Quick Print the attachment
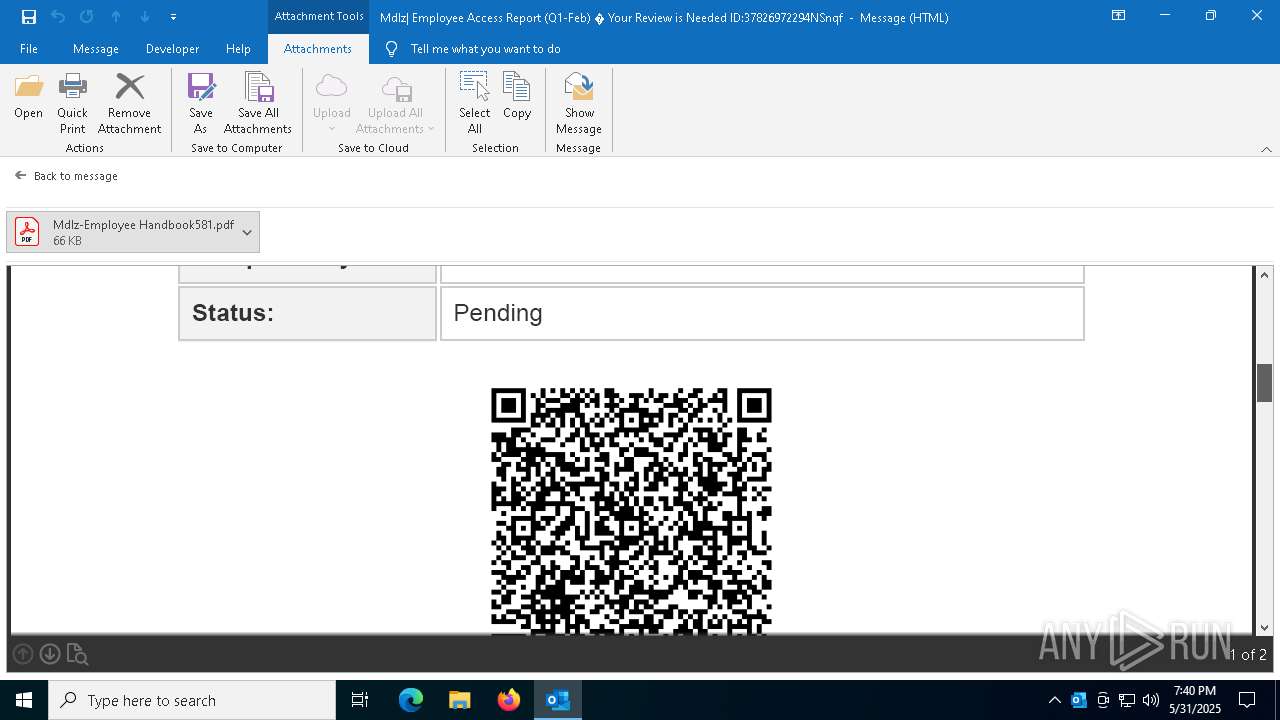 click(72, 103)
